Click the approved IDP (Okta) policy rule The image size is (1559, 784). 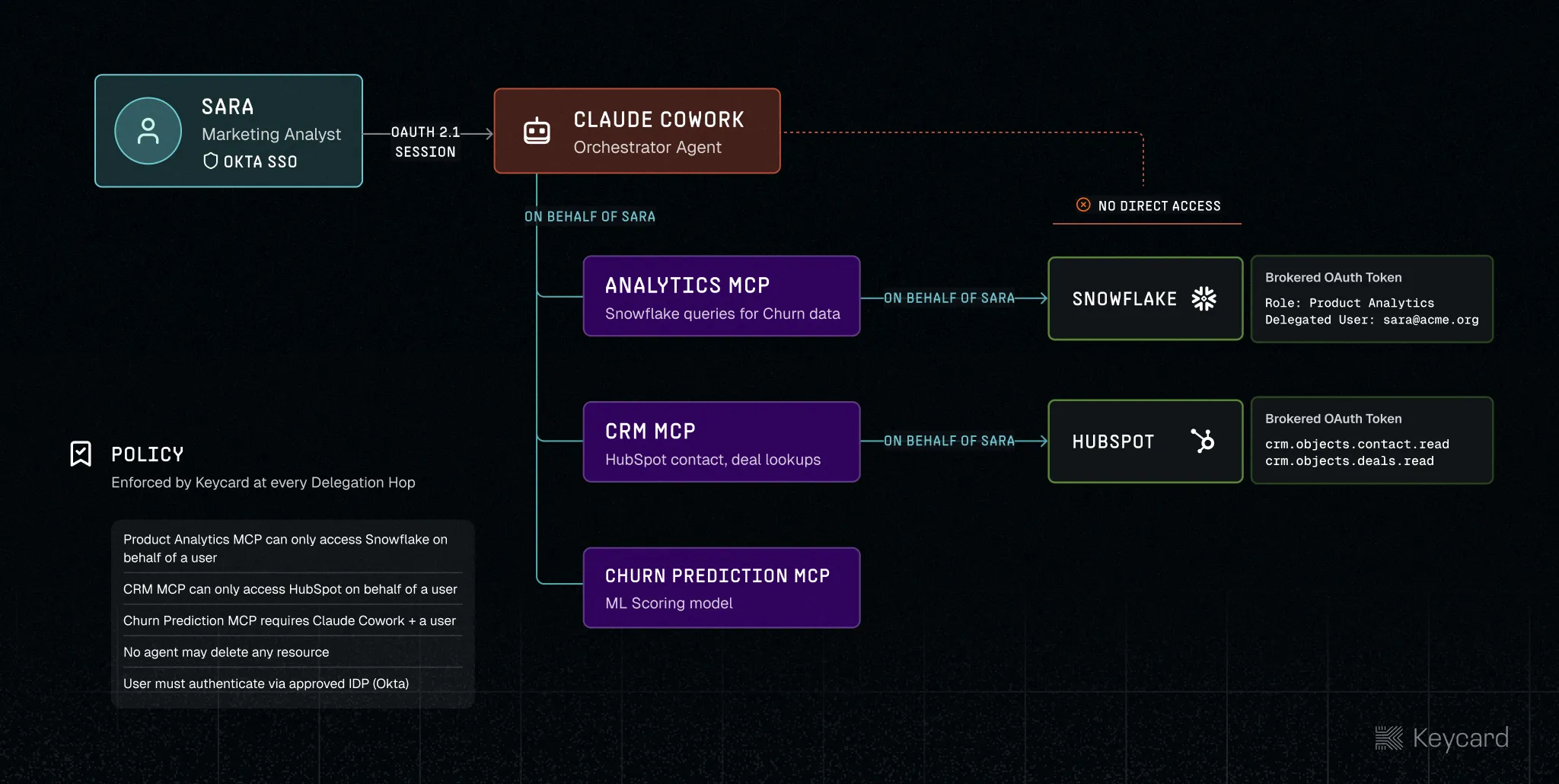266,684
